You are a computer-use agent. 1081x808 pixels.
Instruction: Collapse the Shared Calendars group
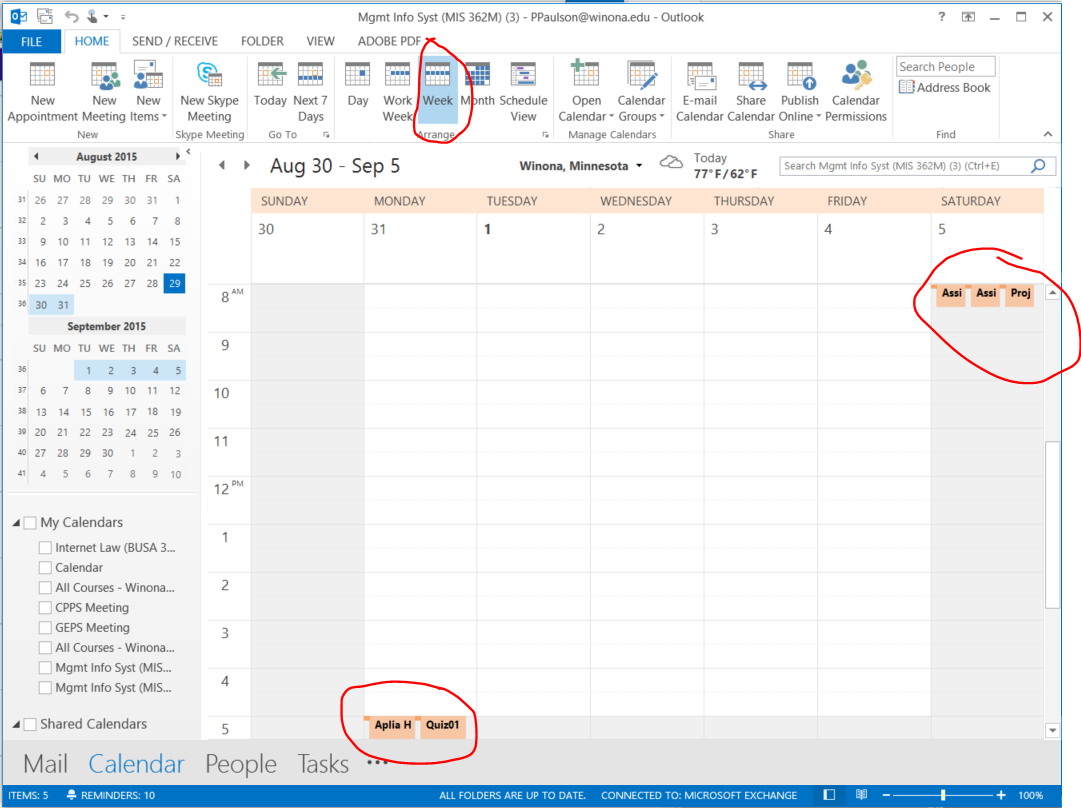pos(17,725)
